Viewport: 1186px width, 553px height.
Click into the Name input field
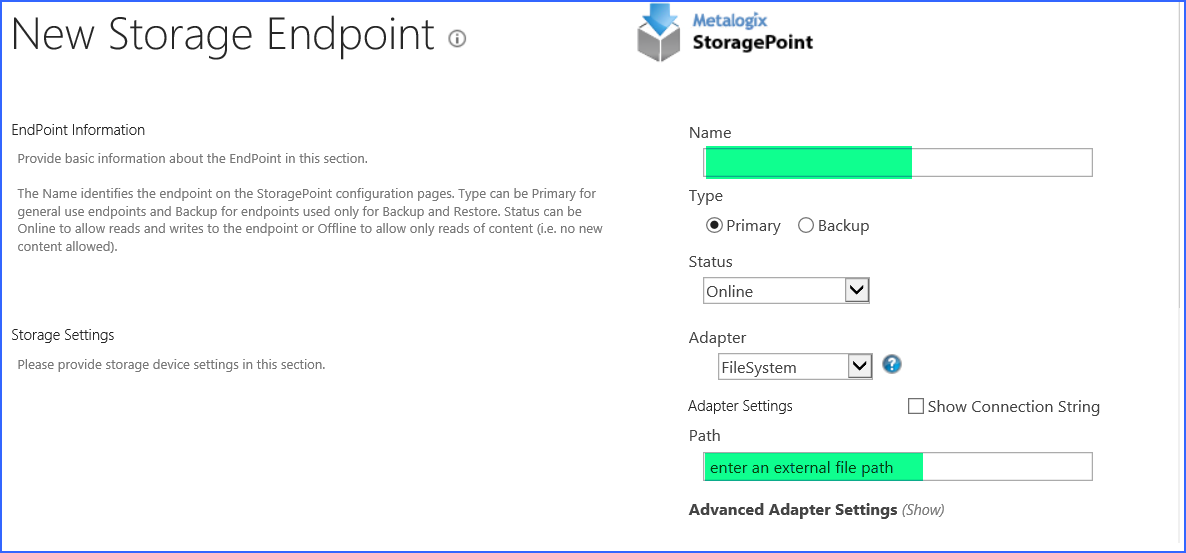(898, 163)
